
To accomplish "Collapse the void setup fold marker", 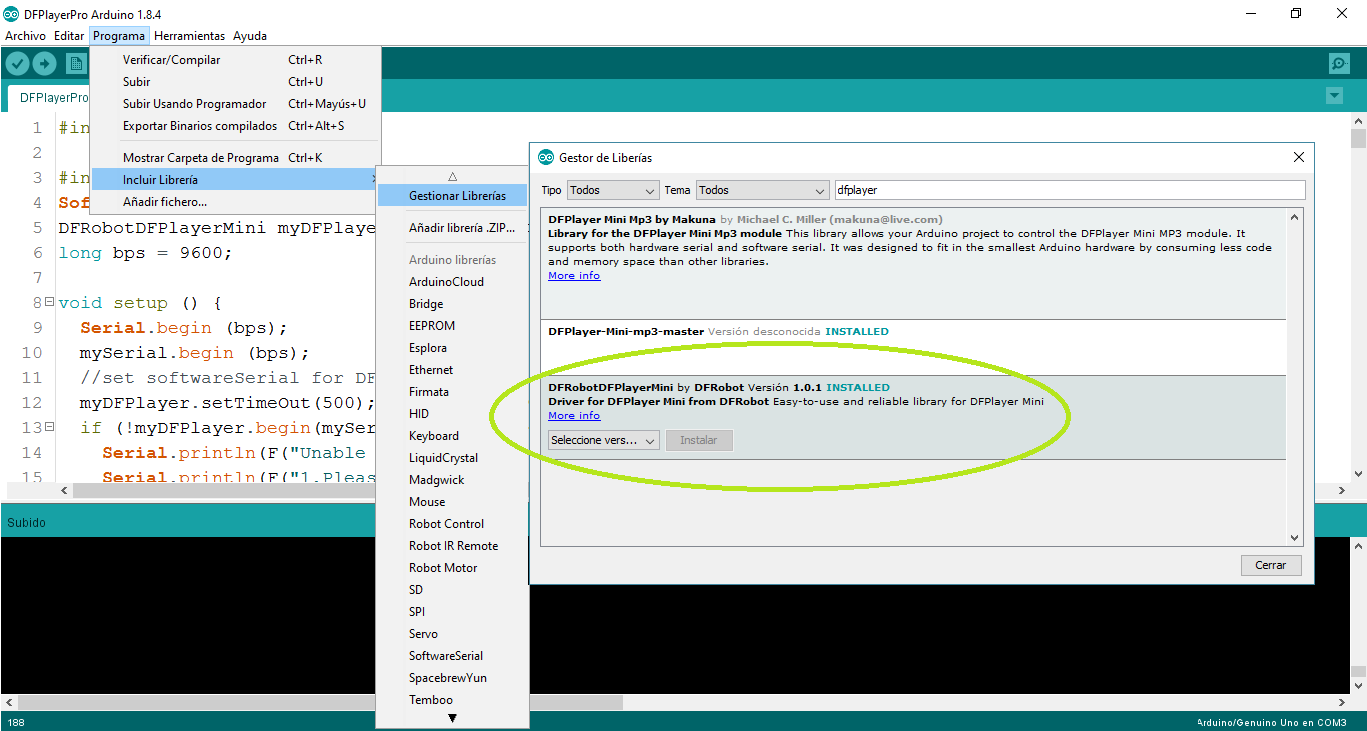I will click(49, 302).
